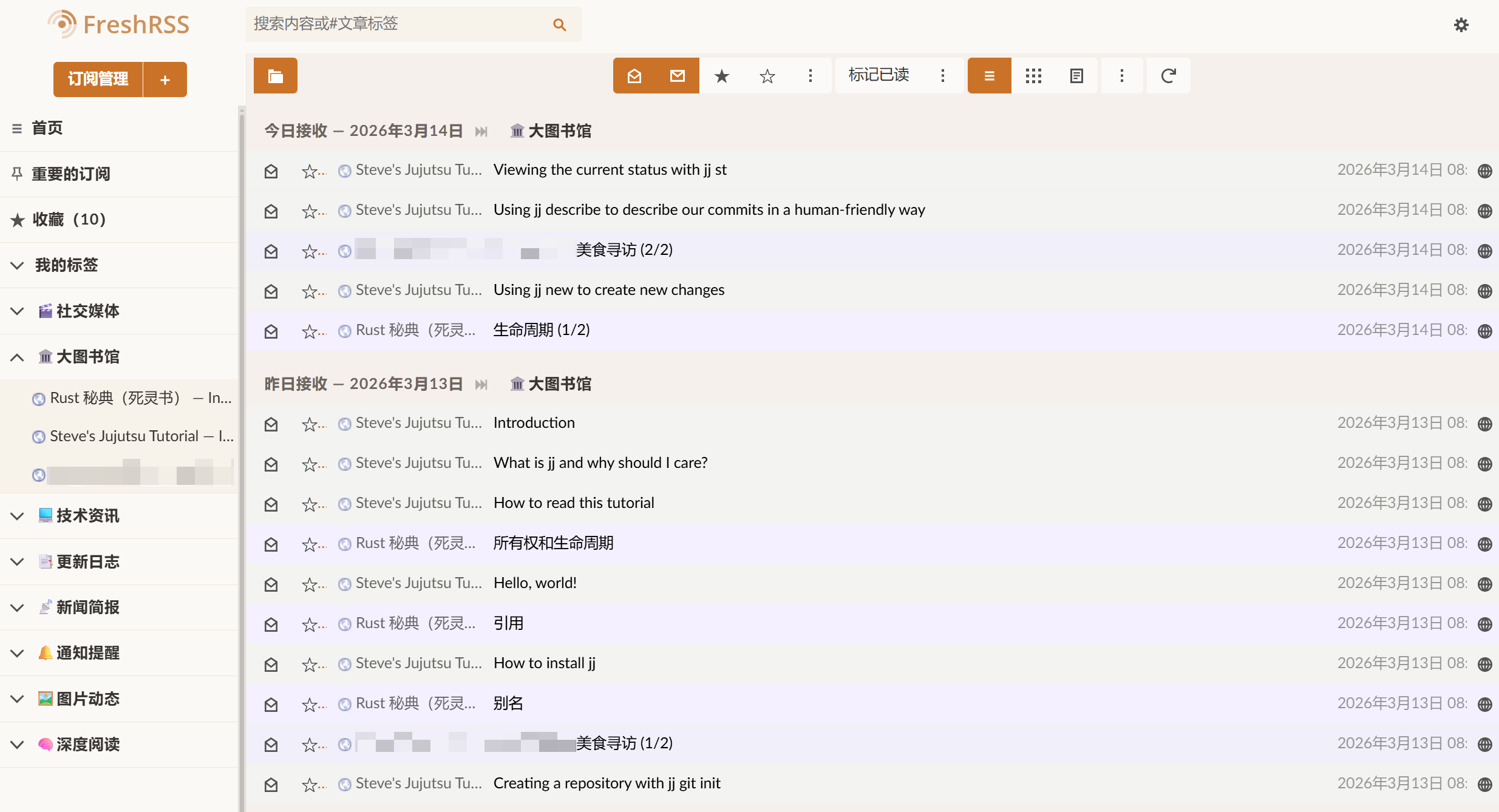Image resolution: width=1499 pixels, height=812 pixels.
Task: Open dropdown next to 标记已读
Action: [942, 76]
